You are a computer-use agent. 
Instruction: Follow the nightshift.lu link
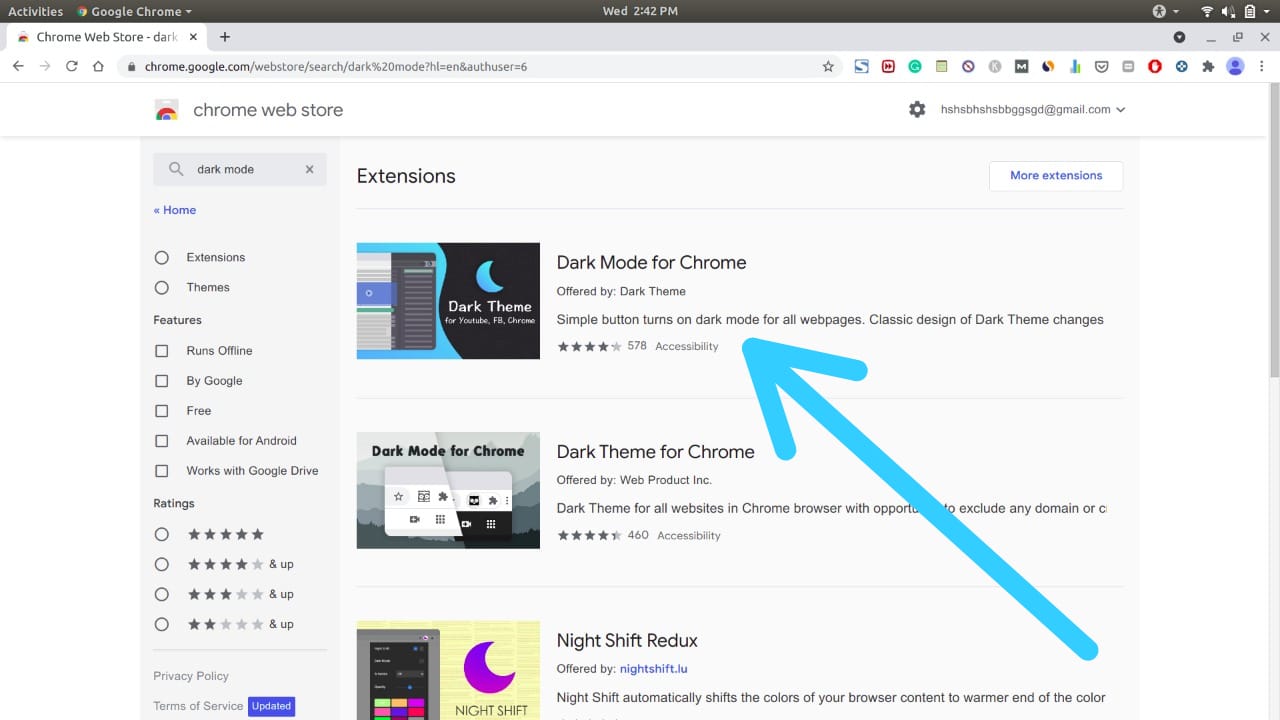pos(653,669)
